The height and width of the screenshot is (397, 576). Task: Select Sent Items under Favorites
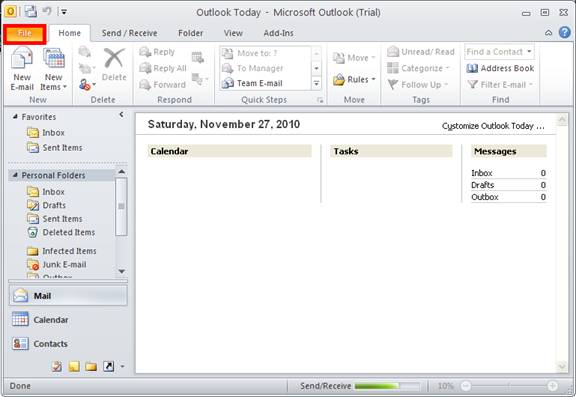(x=55, y=148)
